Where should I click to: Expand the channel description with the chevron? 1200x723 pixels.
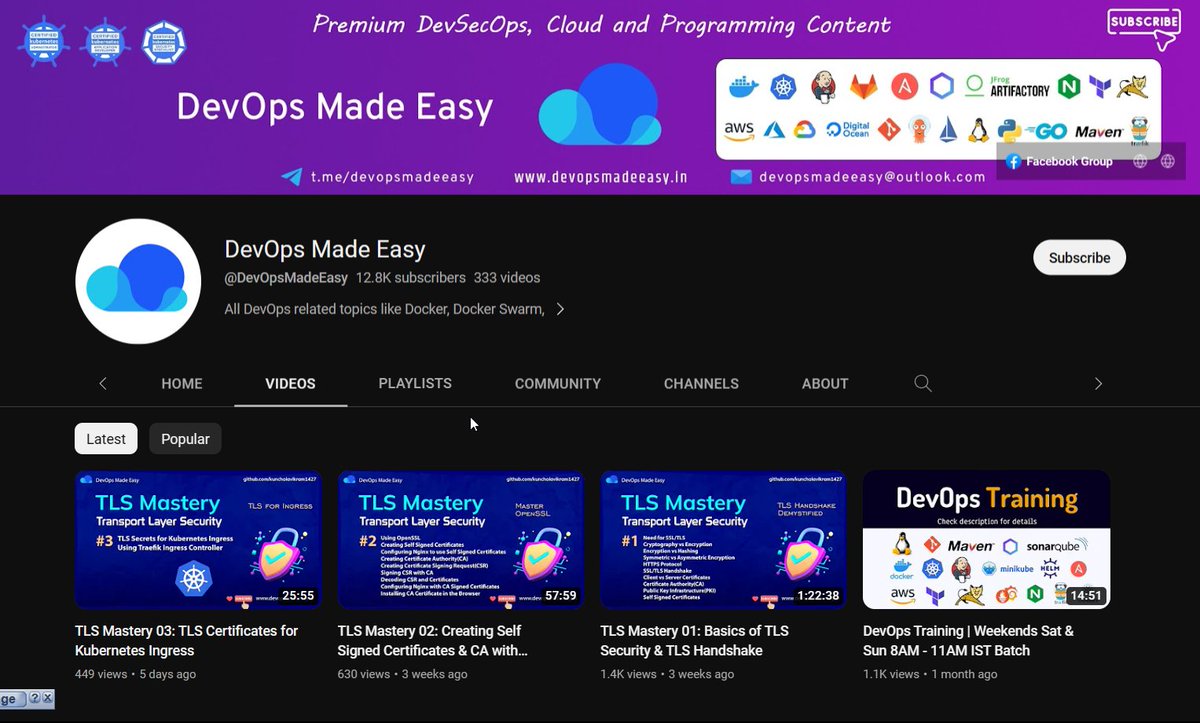[x=560, y=309]
